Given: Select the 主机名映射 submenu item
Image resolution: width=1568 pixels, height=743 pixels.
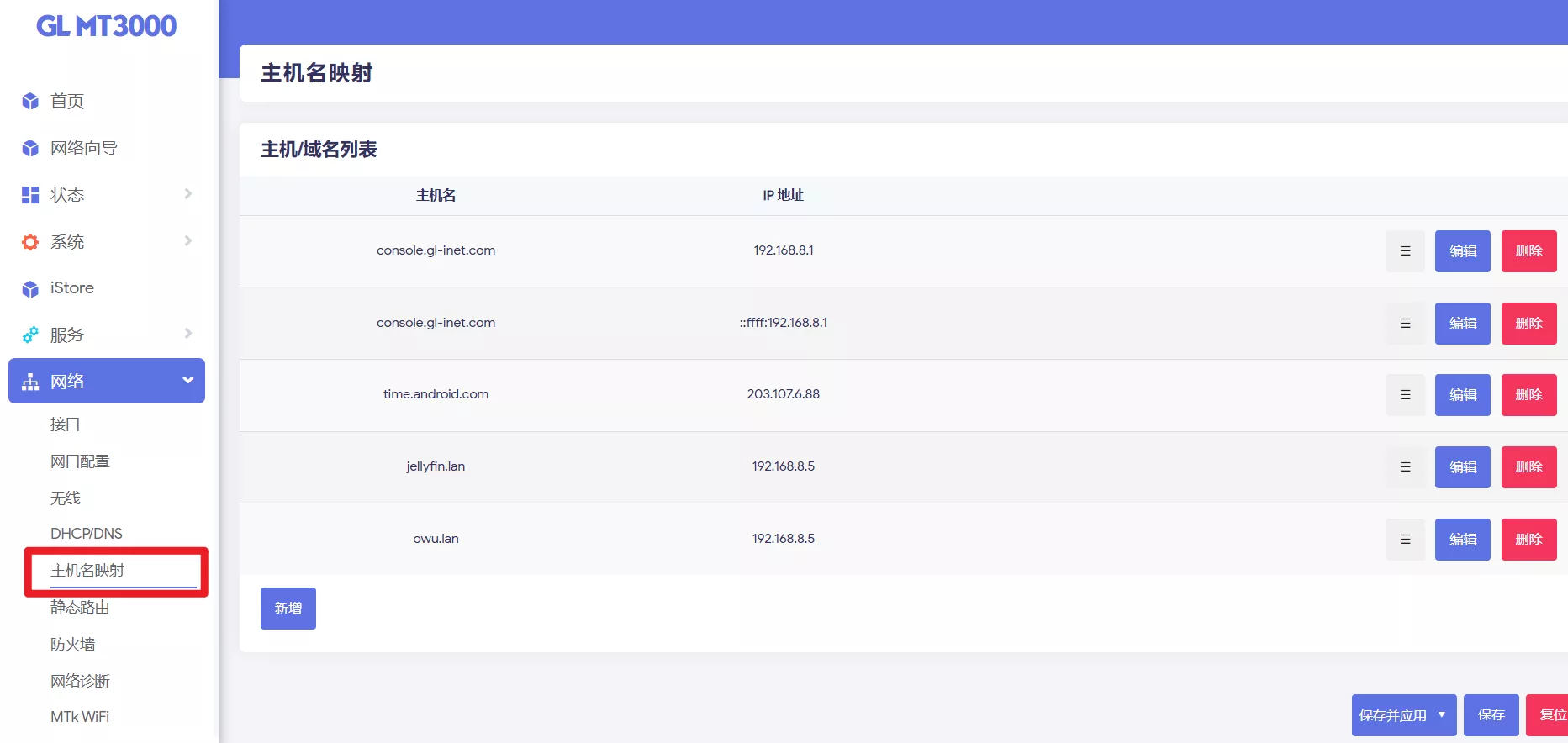Looking at the screenshot, I should (x=87, y=571).
